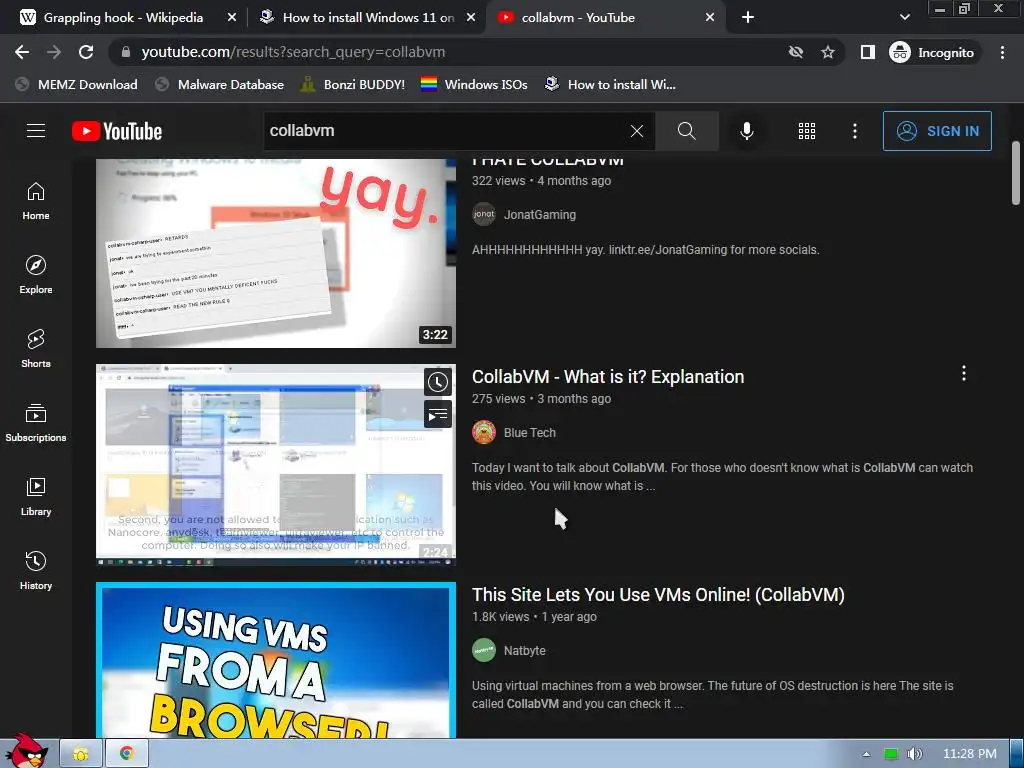Go forward in browser
The image size is (1024, 768).
[54, 52]
